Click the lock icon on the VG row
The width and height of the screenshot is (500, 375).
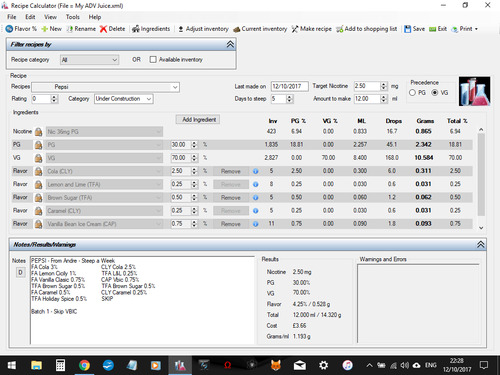38,158
